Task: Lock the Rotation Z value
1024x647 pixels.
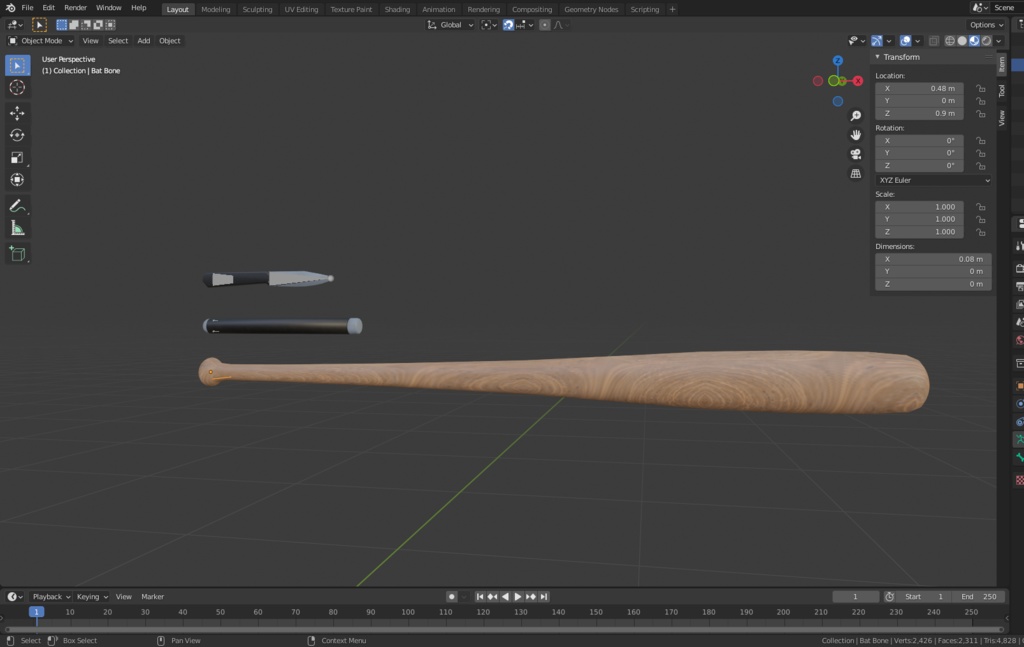Action: 981,166
